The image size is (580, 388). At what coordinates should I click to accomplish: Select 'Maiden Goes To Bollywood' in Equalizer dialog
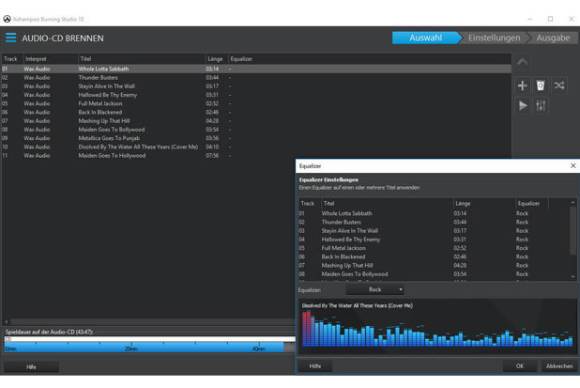click(x=434, y=274)
